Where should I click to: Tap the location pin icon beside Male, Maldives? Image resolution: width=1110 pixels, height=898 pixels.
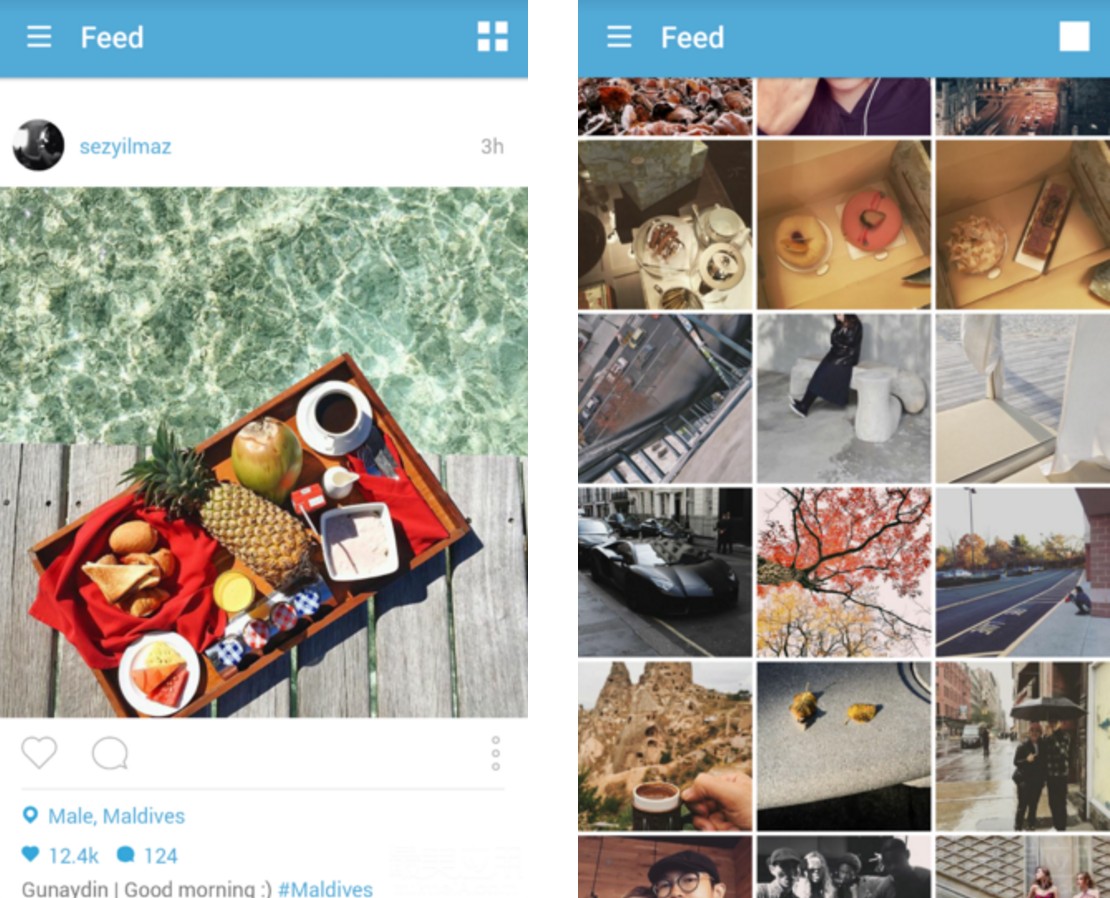[30, 815]
